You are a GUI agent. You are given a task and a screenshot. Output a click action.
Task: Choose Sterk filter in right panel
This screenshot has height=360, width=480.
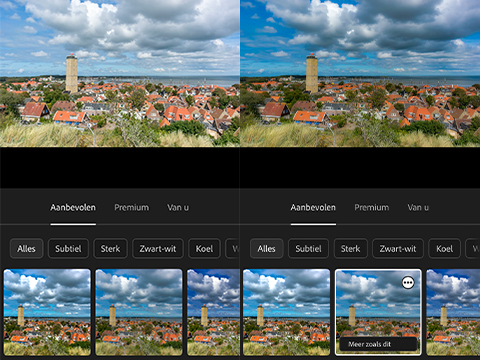[350, 249]
